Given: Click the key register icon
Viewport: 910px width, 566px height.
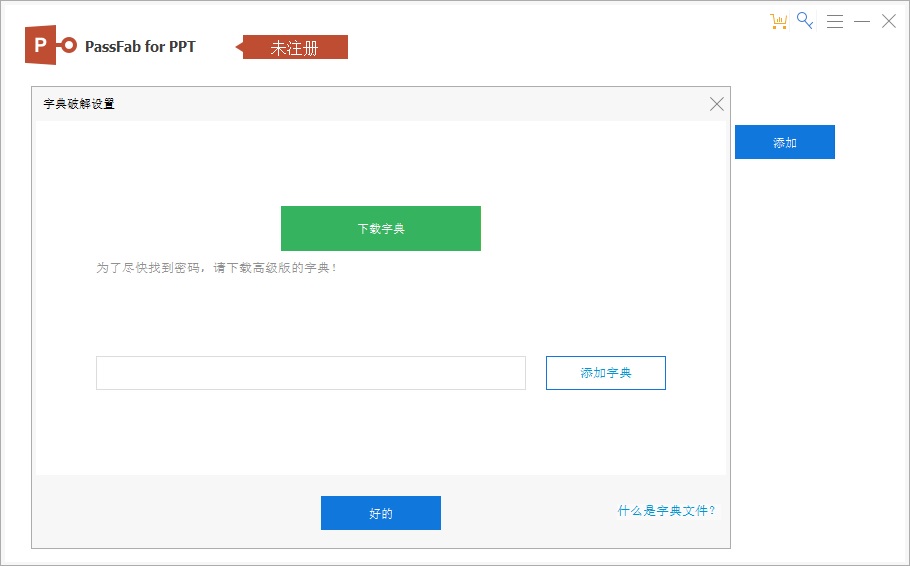Looking at the screenshot, I should coord(805,21).
